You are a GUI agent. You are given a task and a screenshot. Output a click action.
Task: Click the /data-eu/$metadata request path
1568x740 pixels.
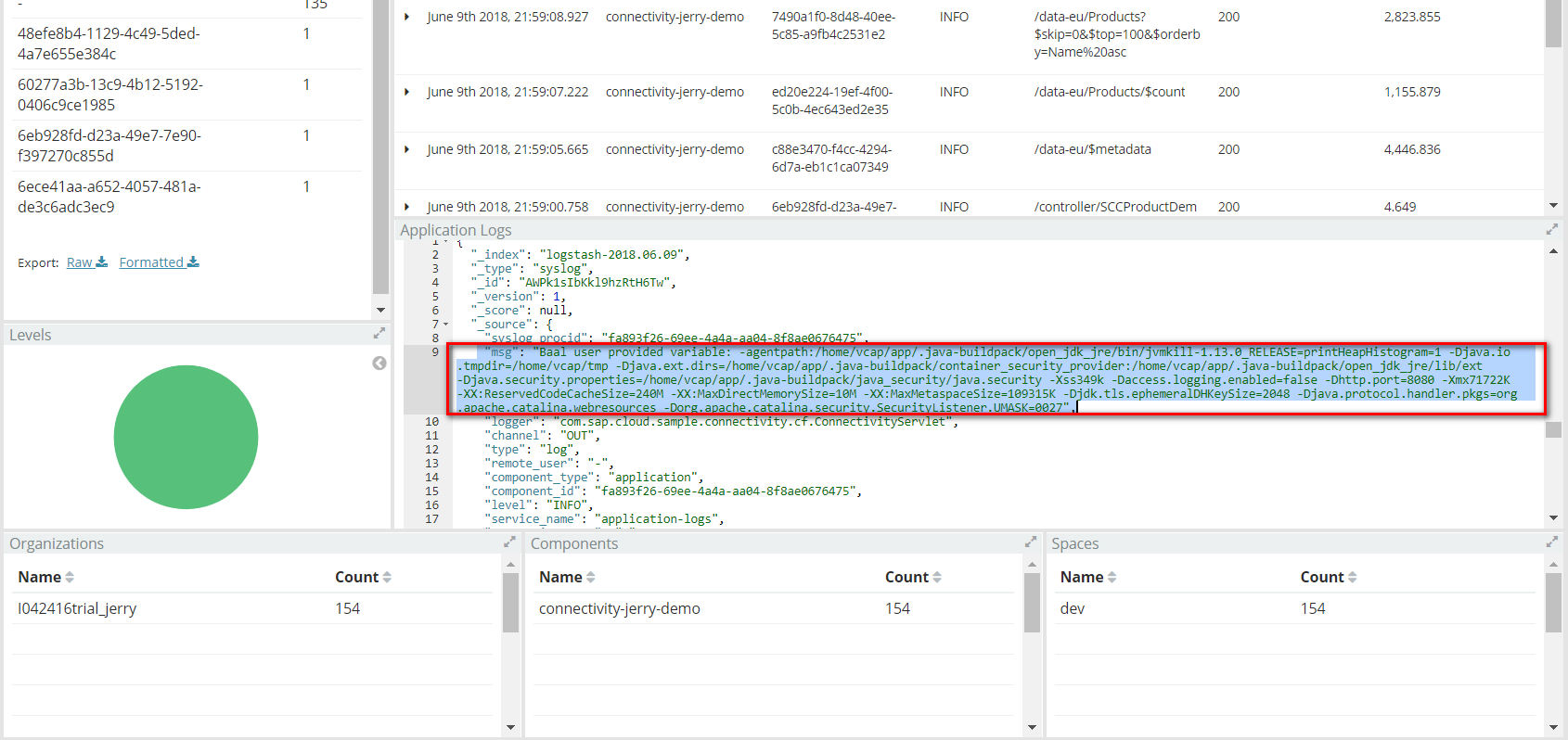point(1093,149)
